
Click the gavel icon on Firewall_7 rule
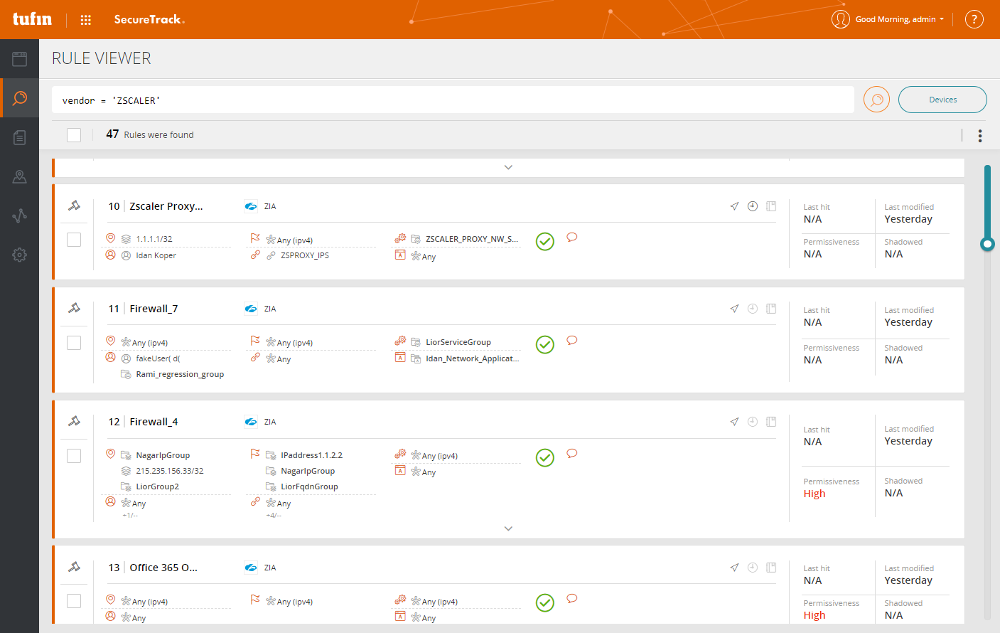click(x=75, y=308)
